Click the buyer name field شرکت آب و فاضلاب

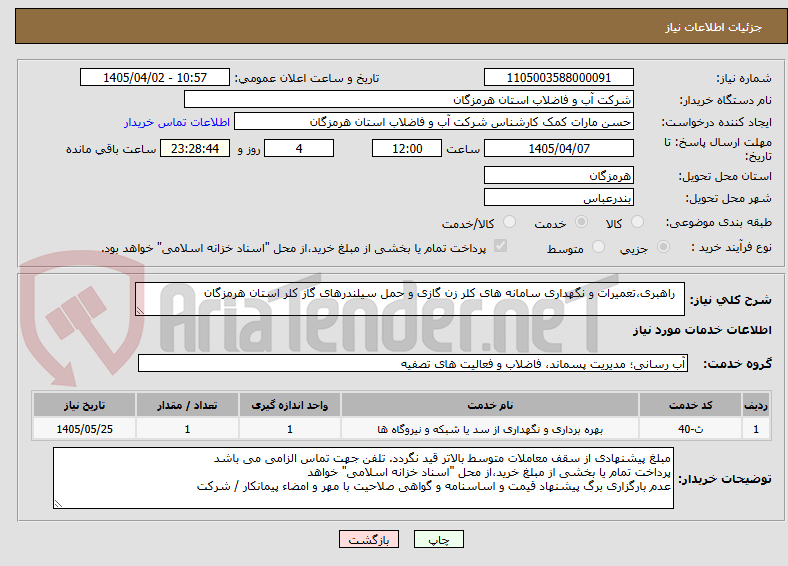pyautogui.click(x=409, y=100)
